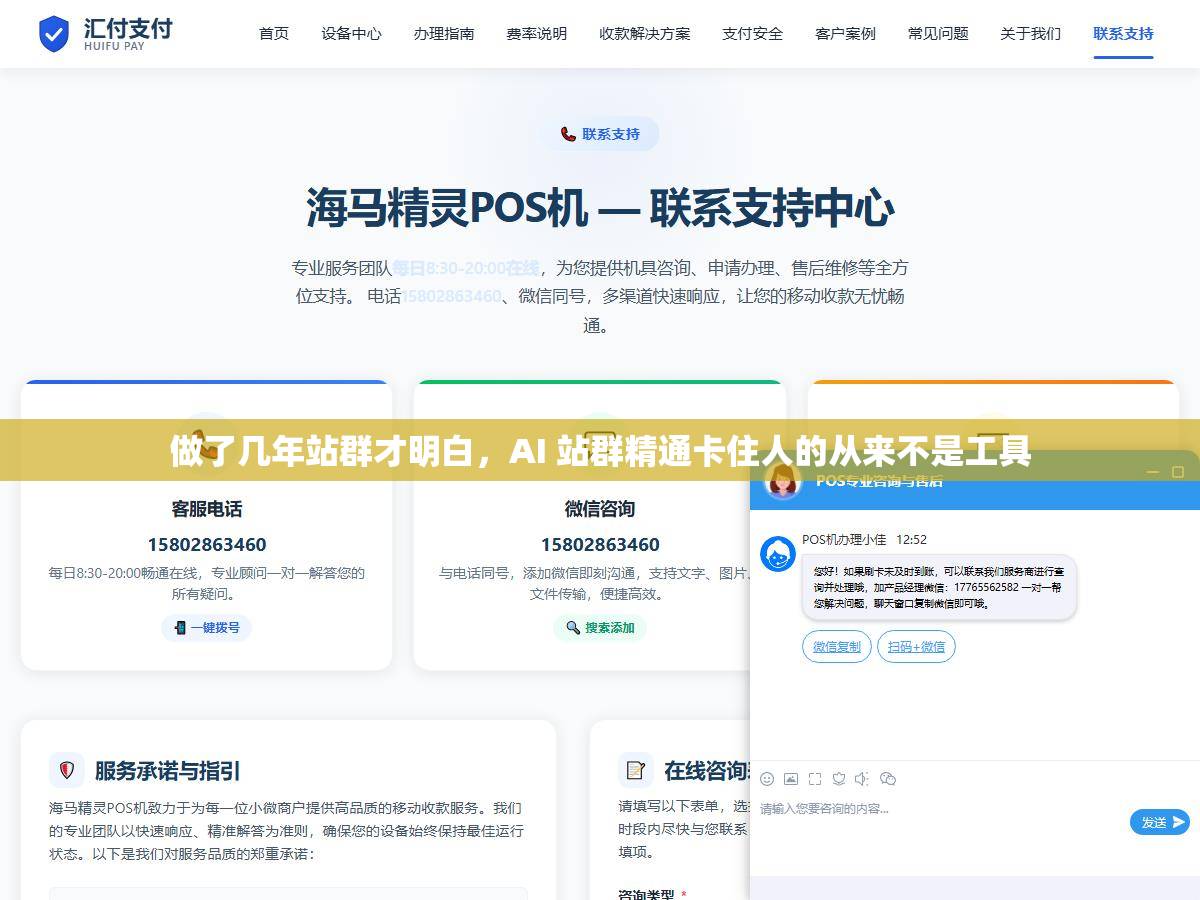Click the 微信咨询 card heading

pos(600,509)
